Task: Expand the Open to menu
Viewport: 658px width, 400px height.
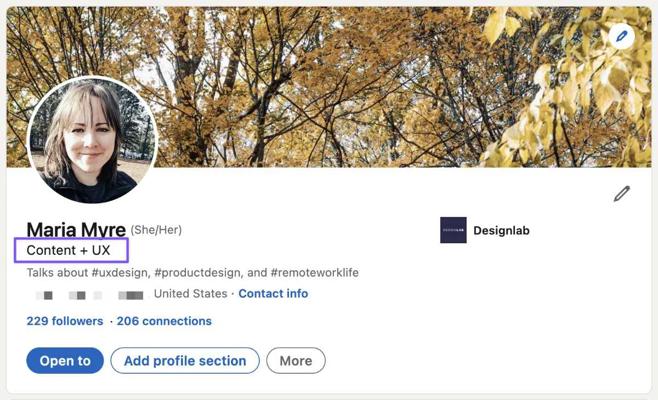Action: pos(65,361)
